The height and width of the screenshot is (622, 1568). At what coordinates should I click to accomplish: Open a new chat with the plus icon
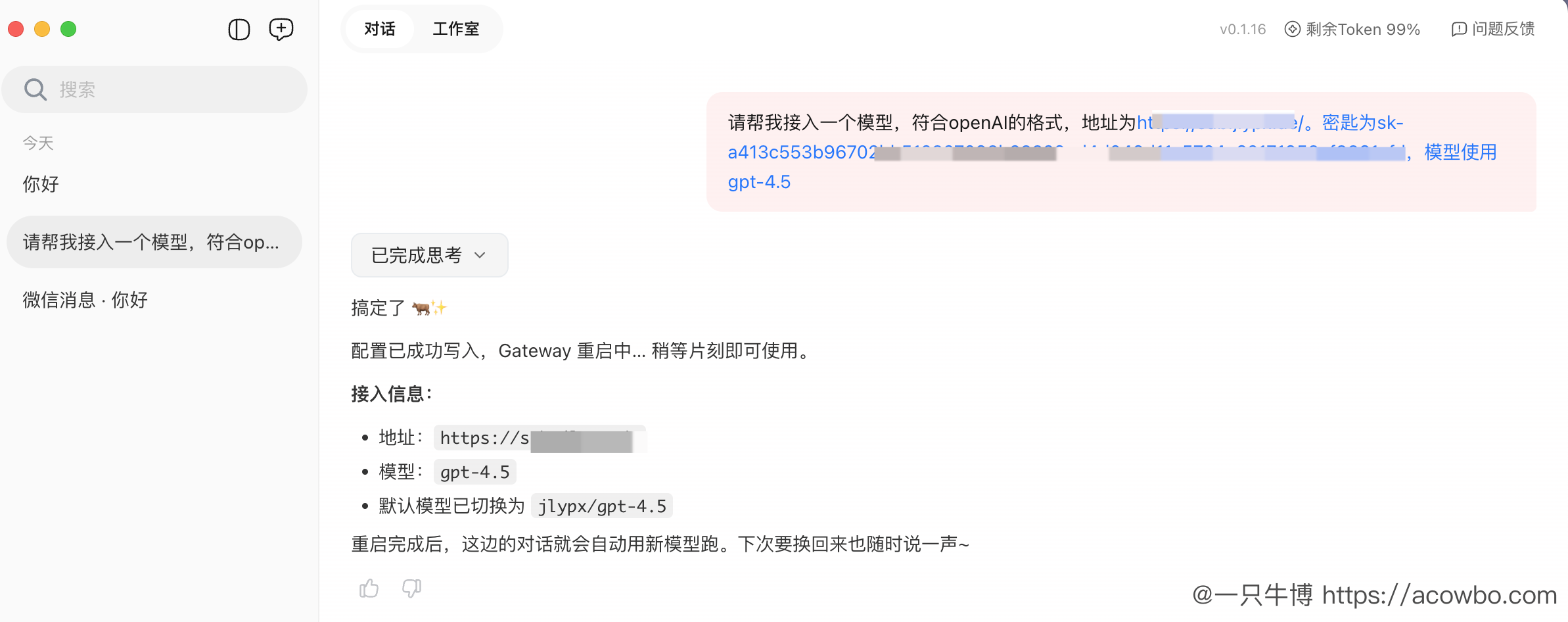281,29
